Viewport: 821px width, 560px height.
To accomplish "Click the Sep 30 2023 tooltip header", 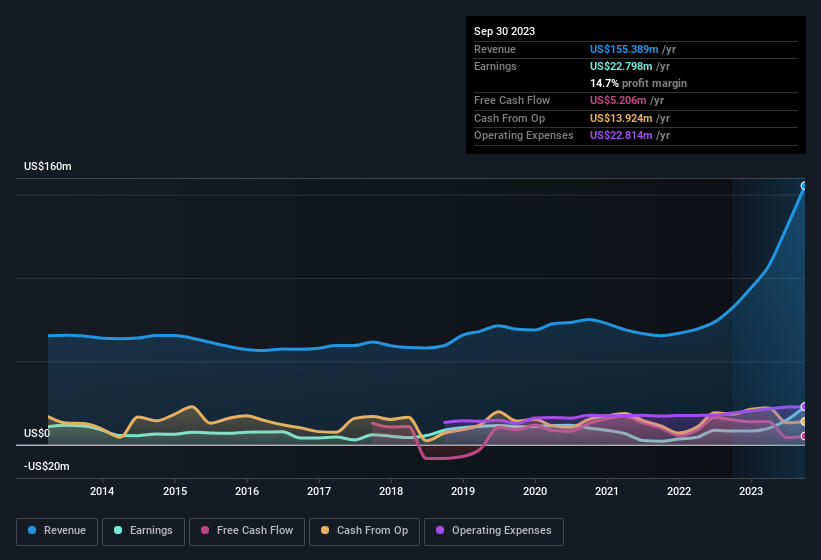I will (x=504, y=31).
